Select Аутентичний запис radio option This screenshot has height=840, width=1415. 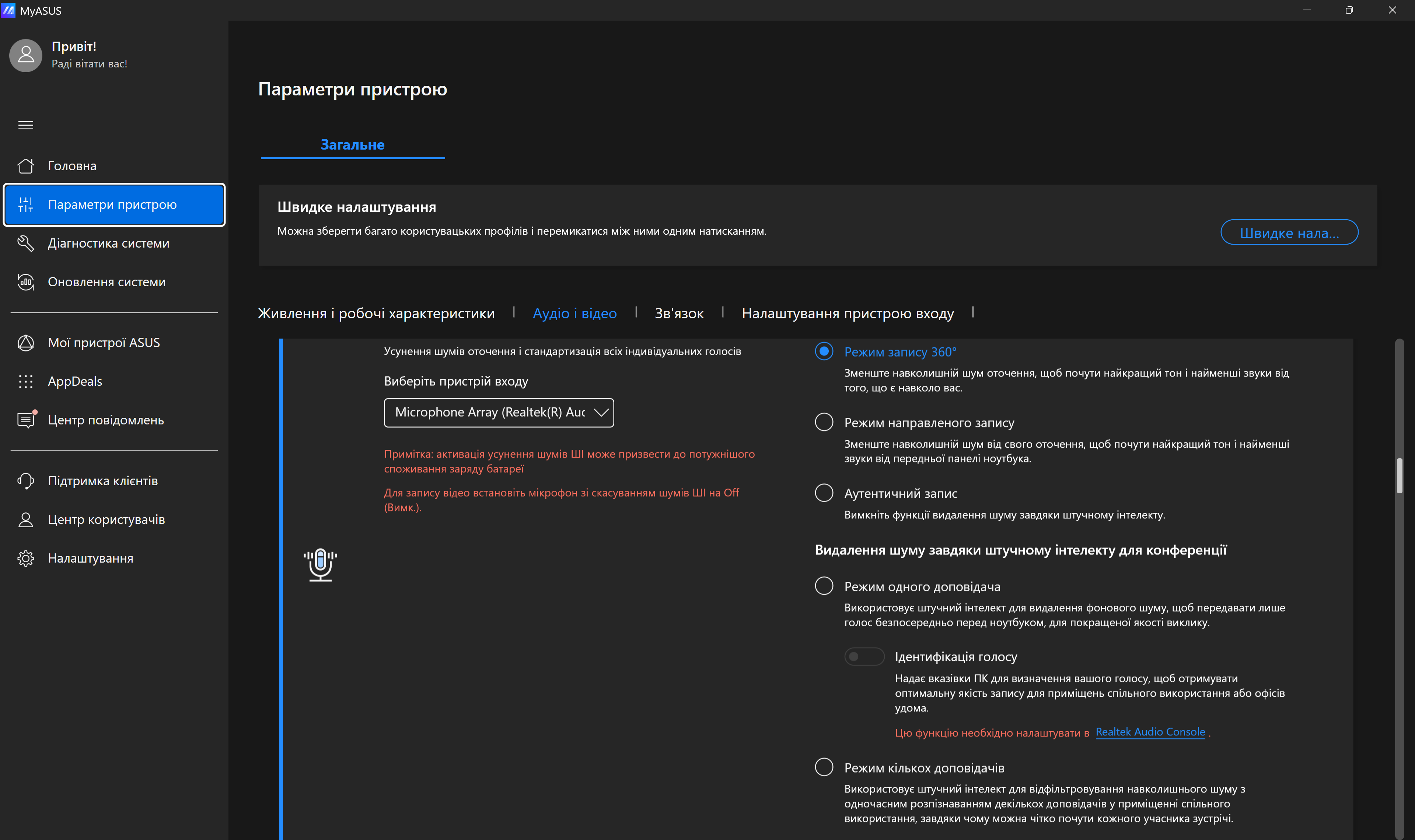coord(824,493)
